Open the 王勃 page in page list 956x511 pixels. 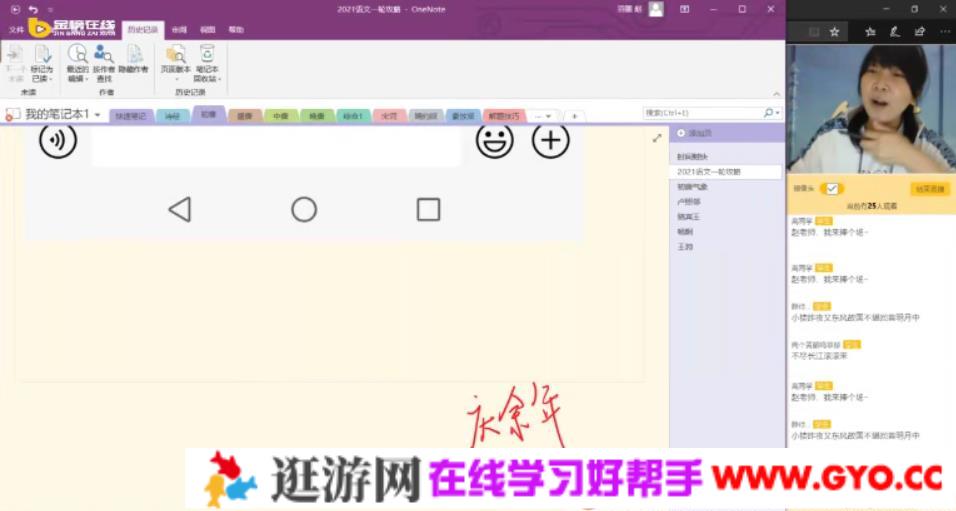pos(685,247)
